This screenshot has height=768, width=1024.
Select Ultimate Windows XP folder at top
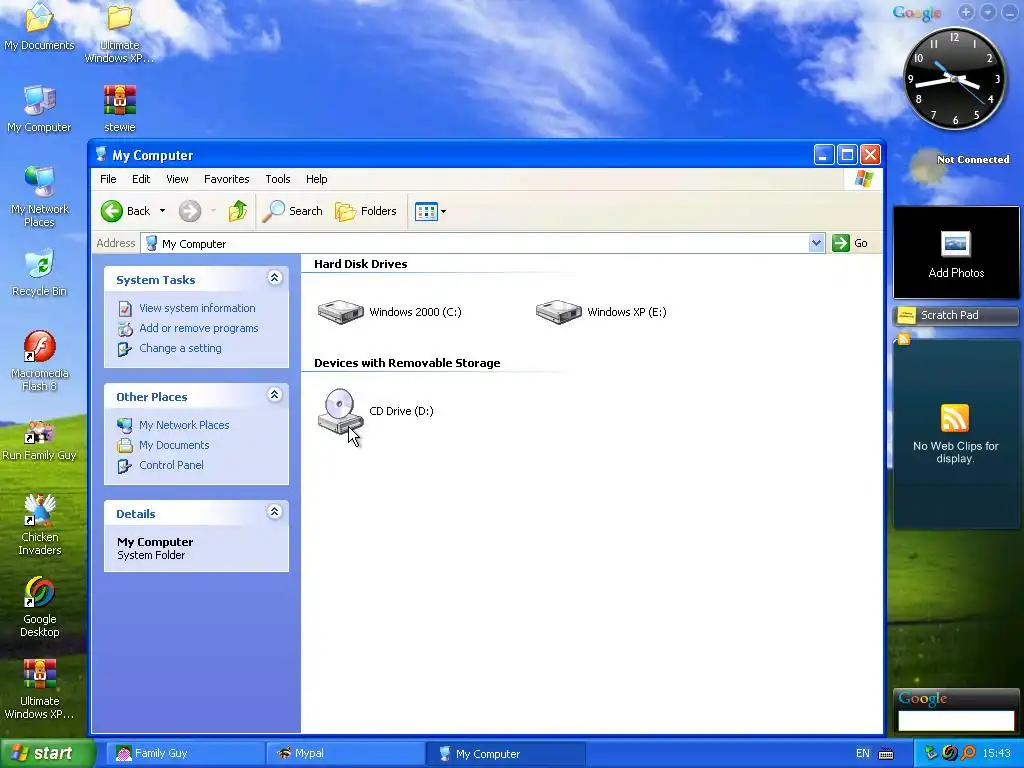[120, 33]
